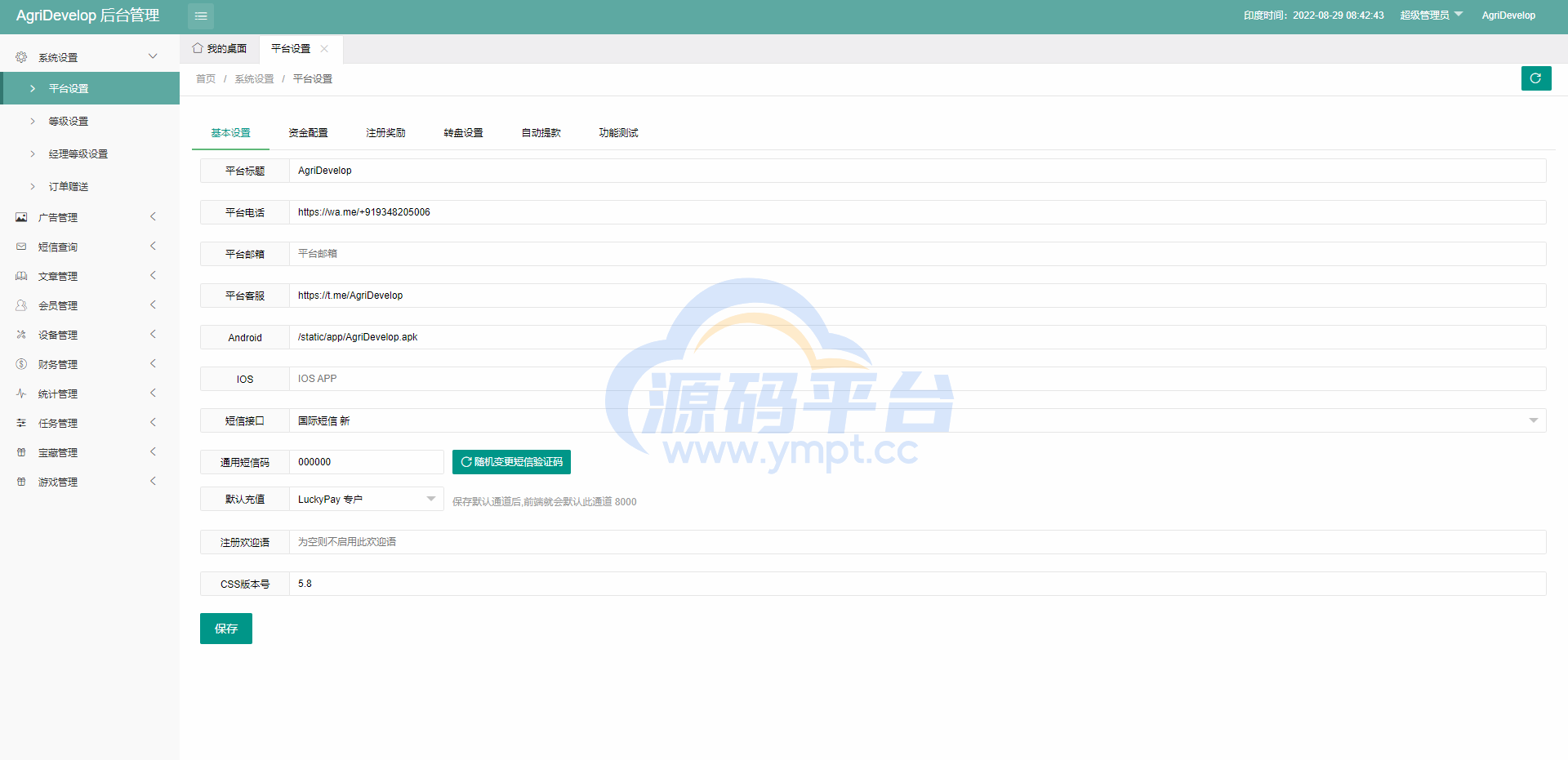The image size is (1568, 760).
Task: Open the 超级管理员 user dropdown
Action: [1431, 15]
